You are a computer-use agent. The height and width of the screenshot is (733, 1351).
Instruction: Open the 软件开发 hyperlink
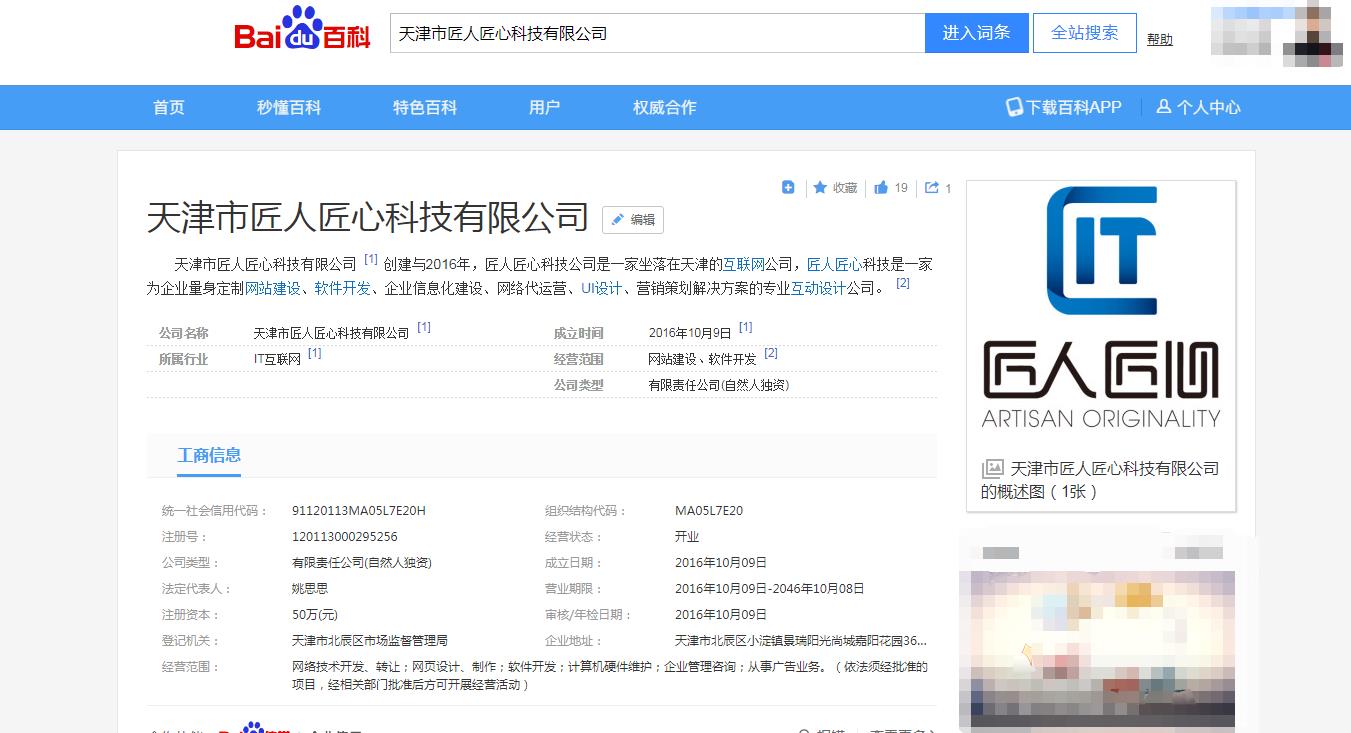pyautogui.click(x=343, y=288)
